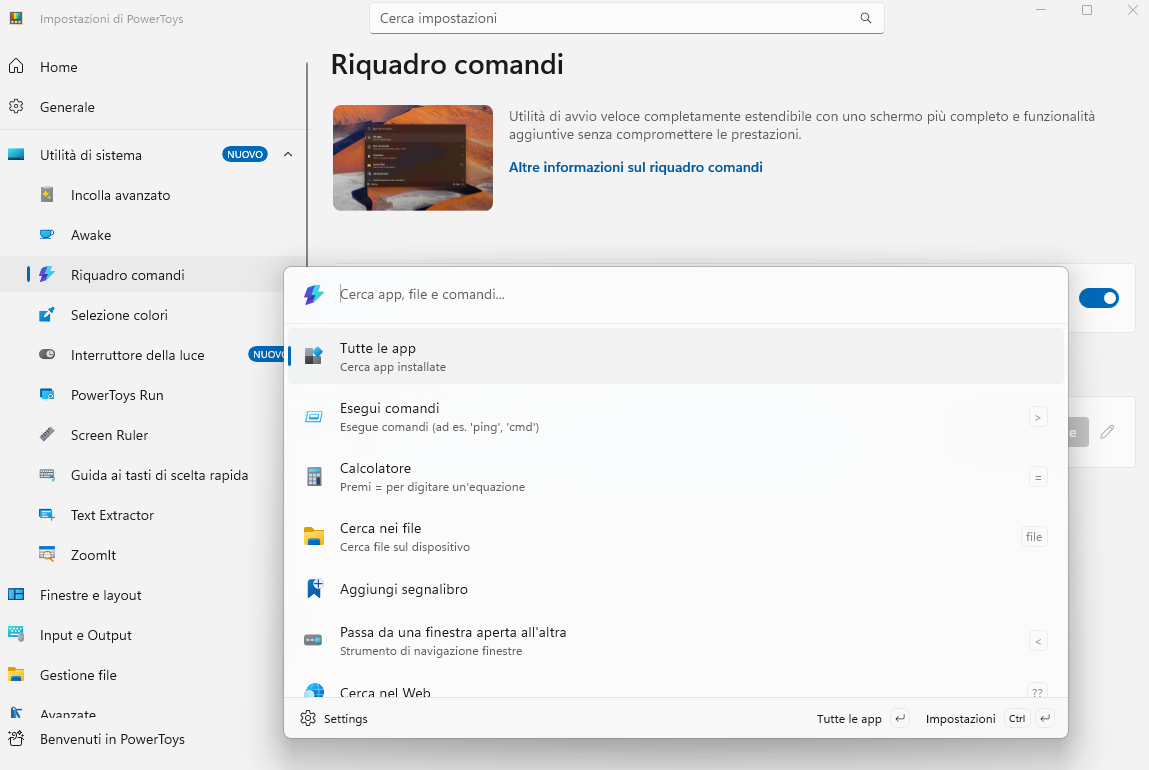Screen dimensions: 1149x770
Task: Expand the Finestre e layout category
Action: pos(90,595)
